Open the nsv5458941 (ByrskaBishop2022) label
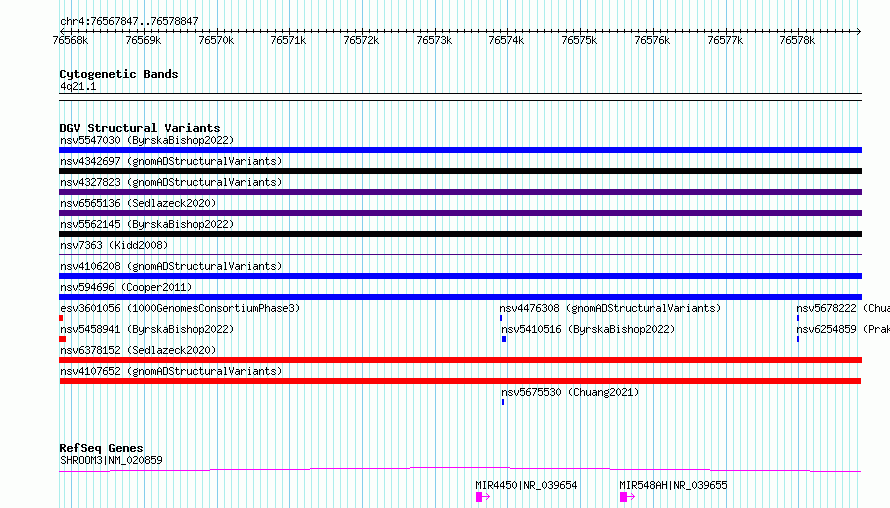This screenshot has height=508, width=890. [x=147, y=329]
